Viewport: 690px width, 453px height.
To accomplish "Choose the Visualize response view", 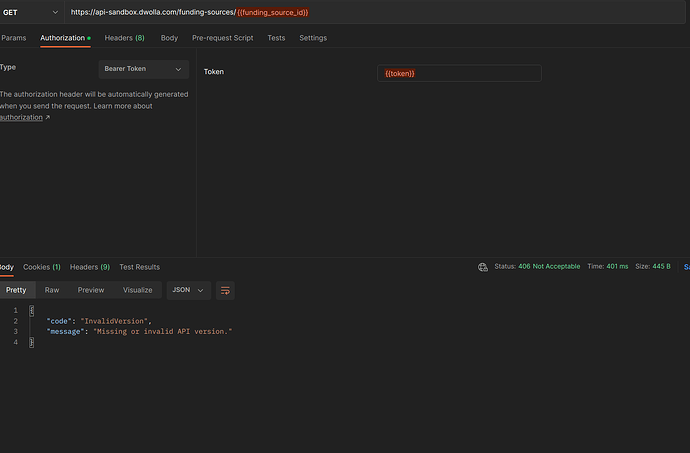I will [x=137, y=290].
